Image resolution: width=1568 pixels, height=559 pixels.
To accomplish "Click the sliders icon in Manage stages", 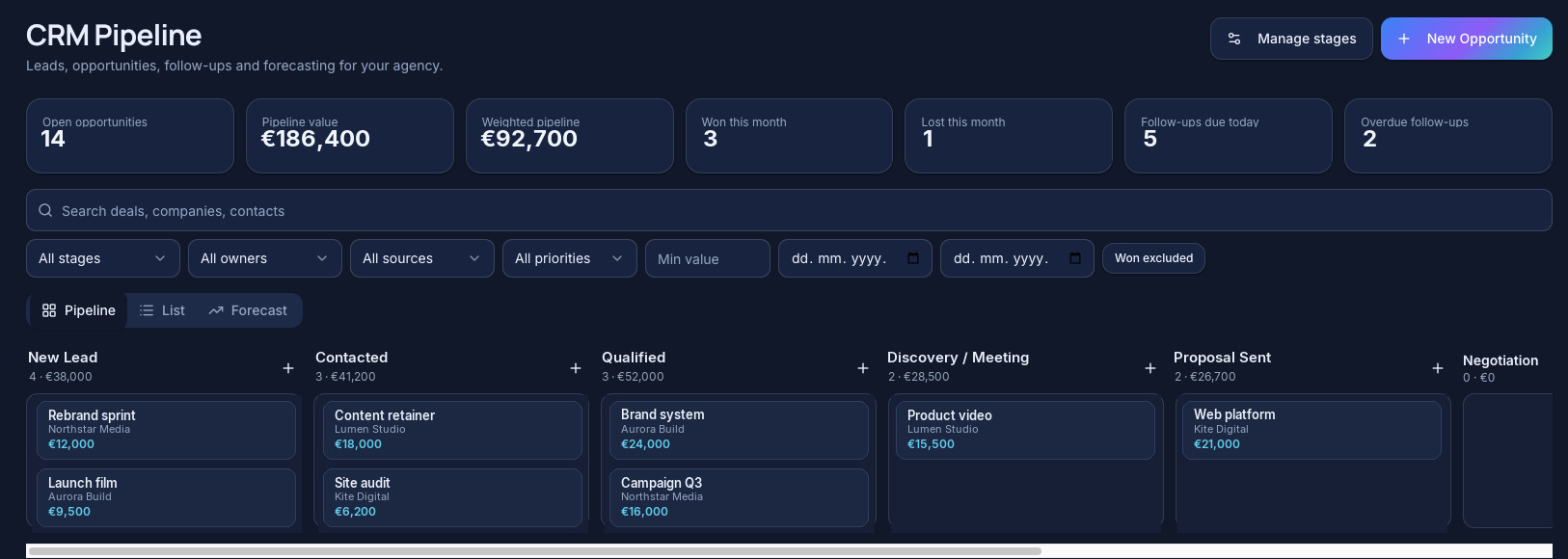I will [x=1234, y=39].
